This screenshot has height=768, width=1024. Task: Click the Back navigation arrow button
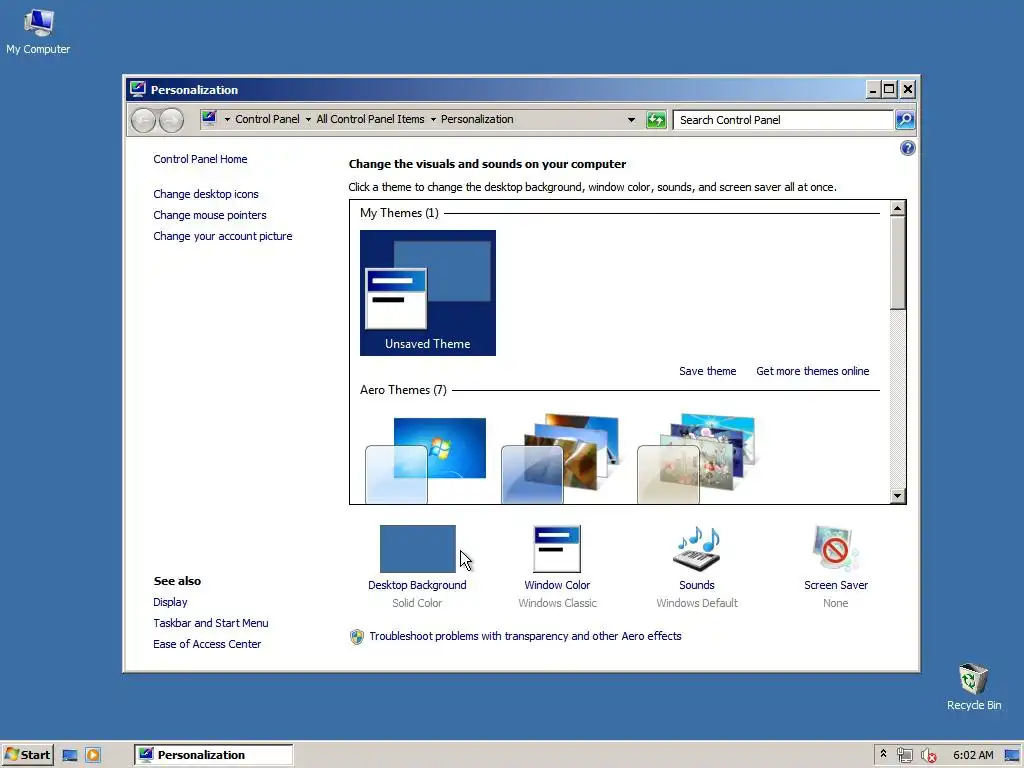143,120
